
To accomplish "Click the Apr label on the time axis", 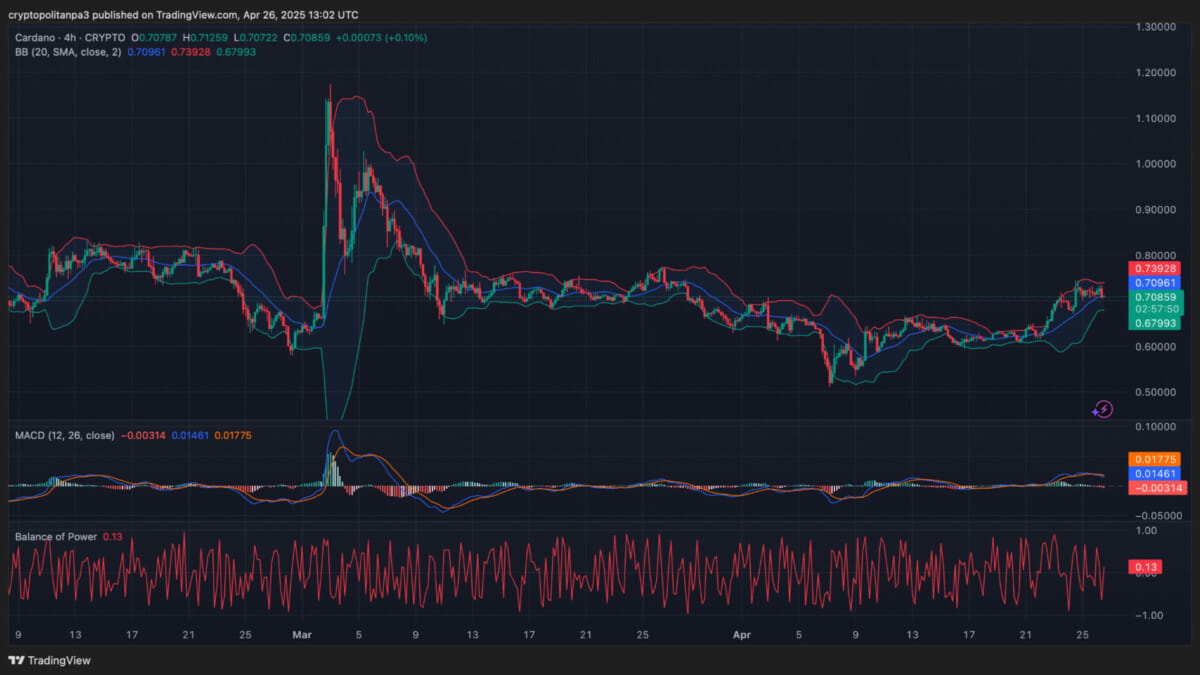I will 741,634.
